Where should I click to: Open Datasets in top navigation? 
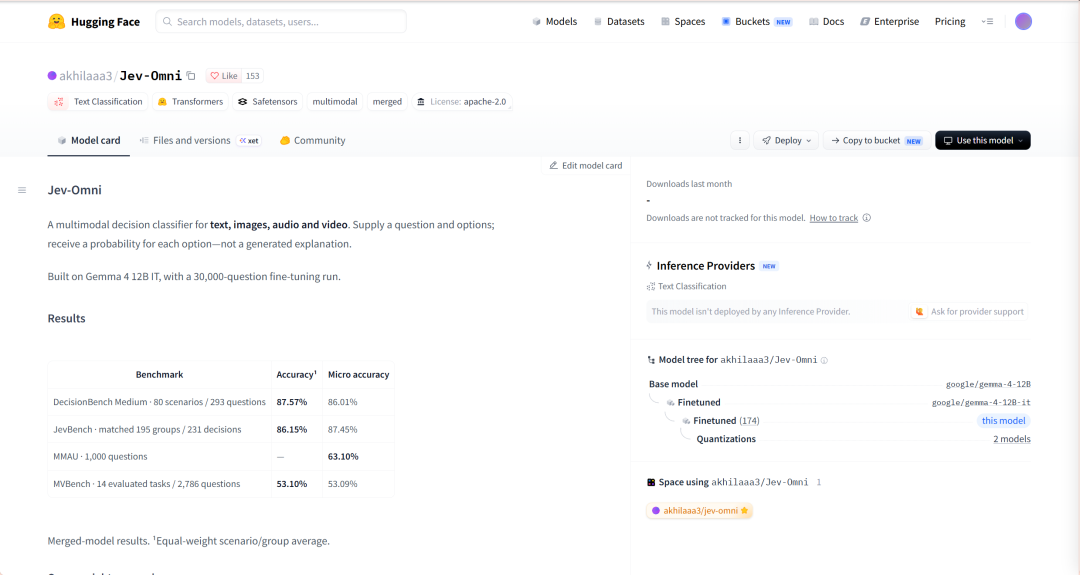[619, 21]
